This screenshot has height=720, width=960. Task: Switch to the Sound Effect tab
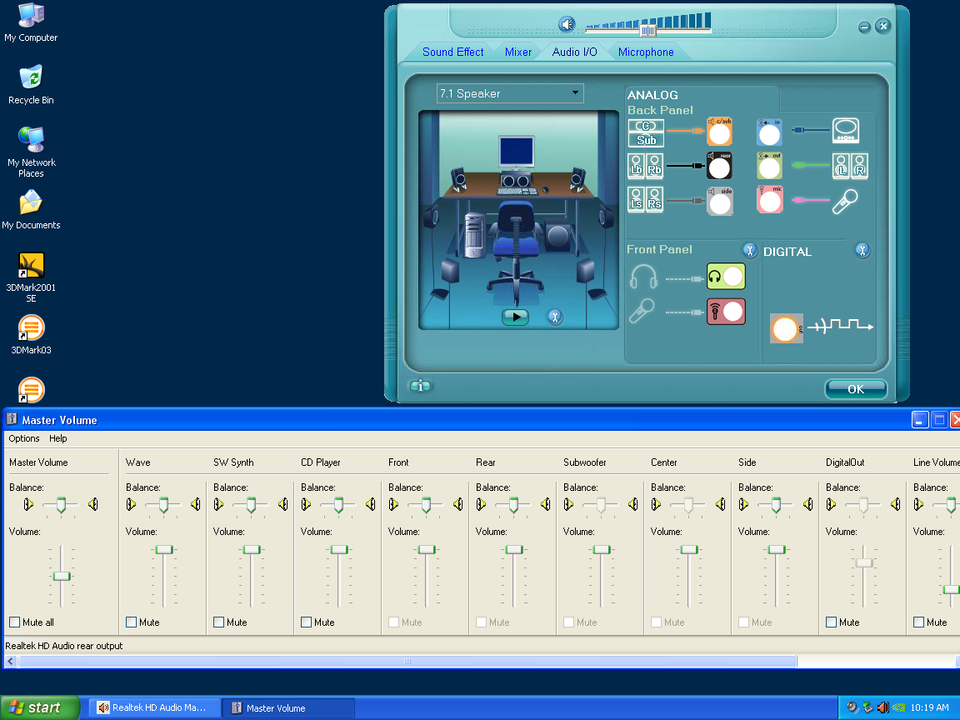(452, 52)
